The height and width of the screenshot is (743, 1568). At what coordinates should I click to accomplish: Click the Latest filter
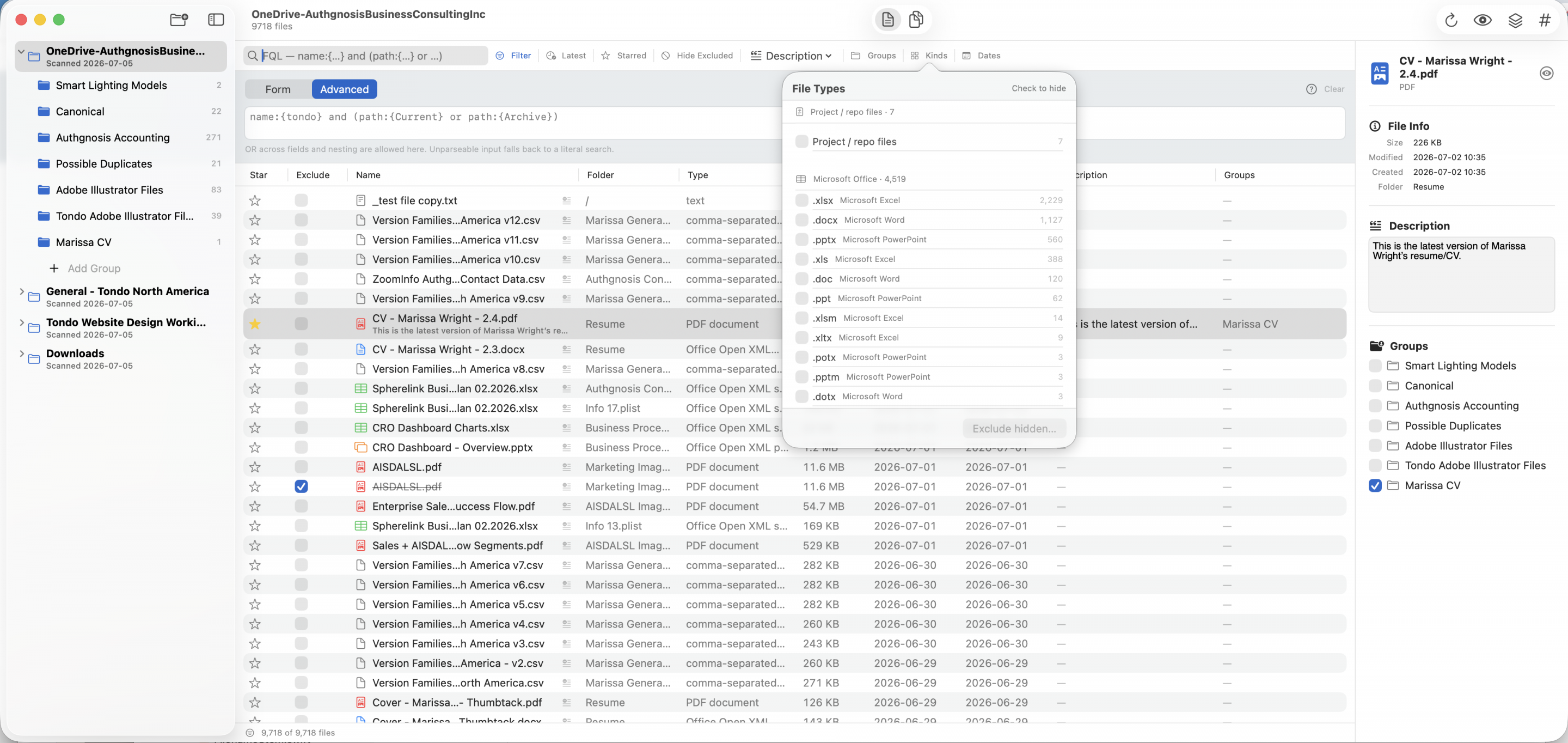[x=566, y=56]
